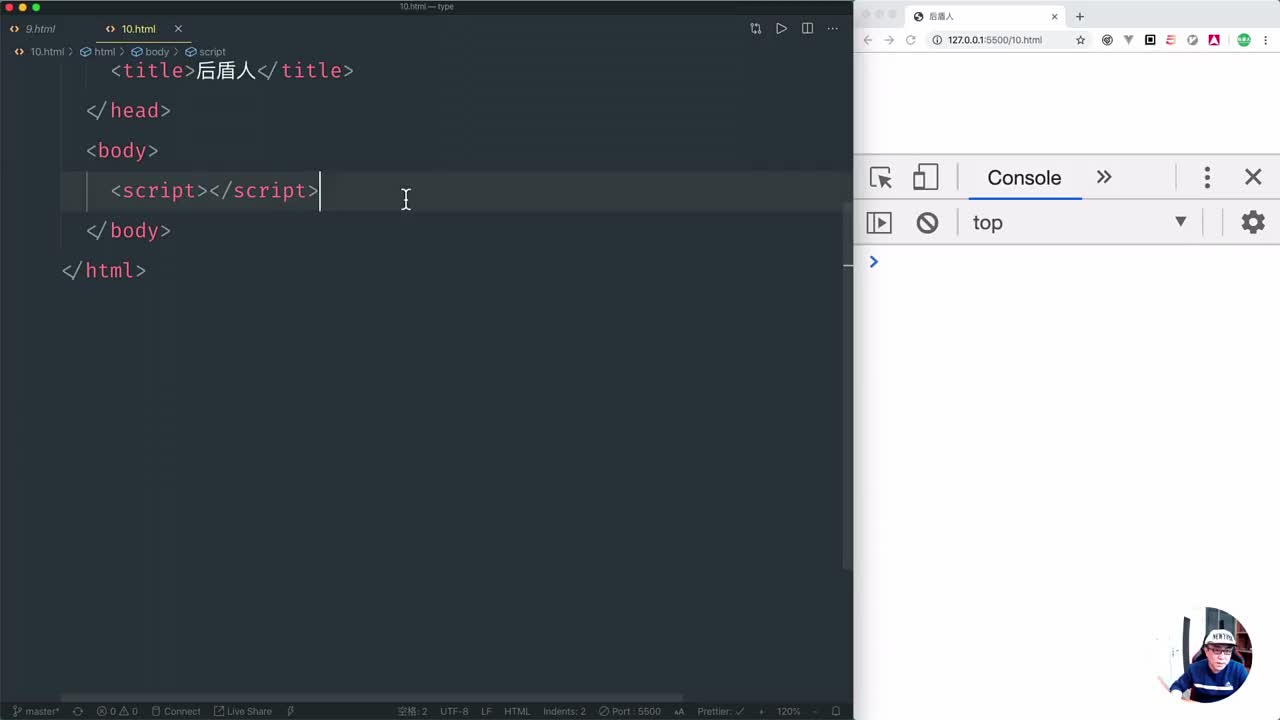The height and width of the screenshot is (720, 1280).
Task: Open editor more actions ellipsis
Action: click(x=832, y=29)
